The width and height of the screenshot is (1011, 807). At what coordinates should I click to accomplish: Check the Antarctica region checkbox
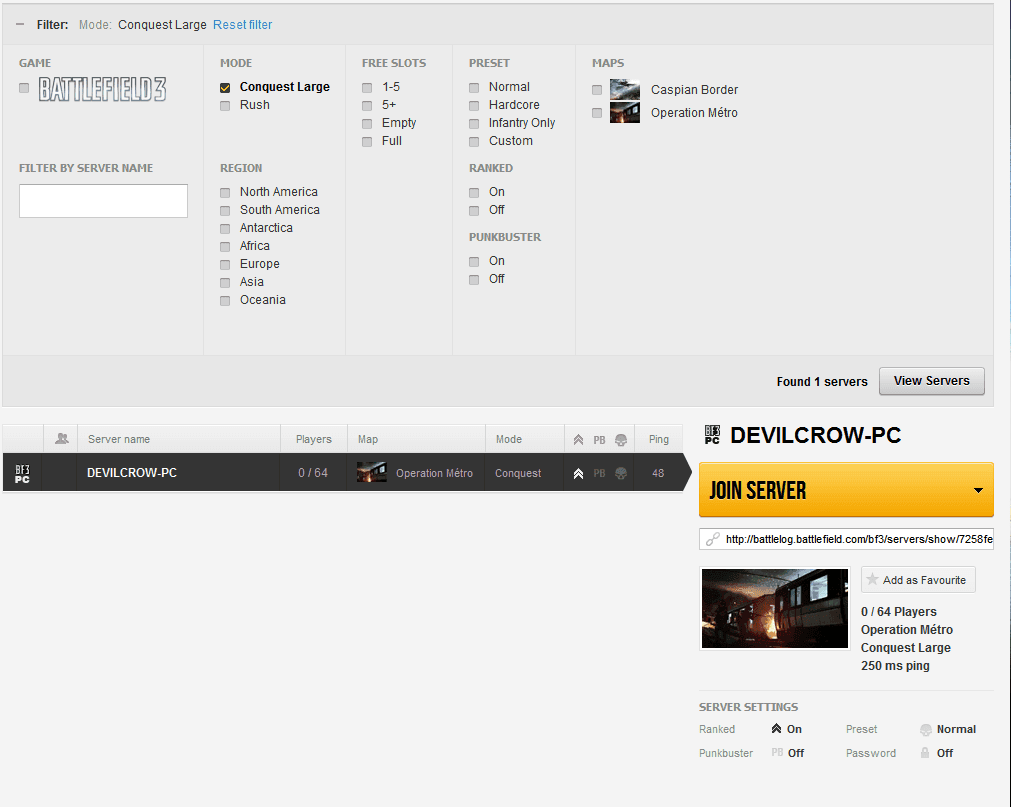click(x=225, y=229)
